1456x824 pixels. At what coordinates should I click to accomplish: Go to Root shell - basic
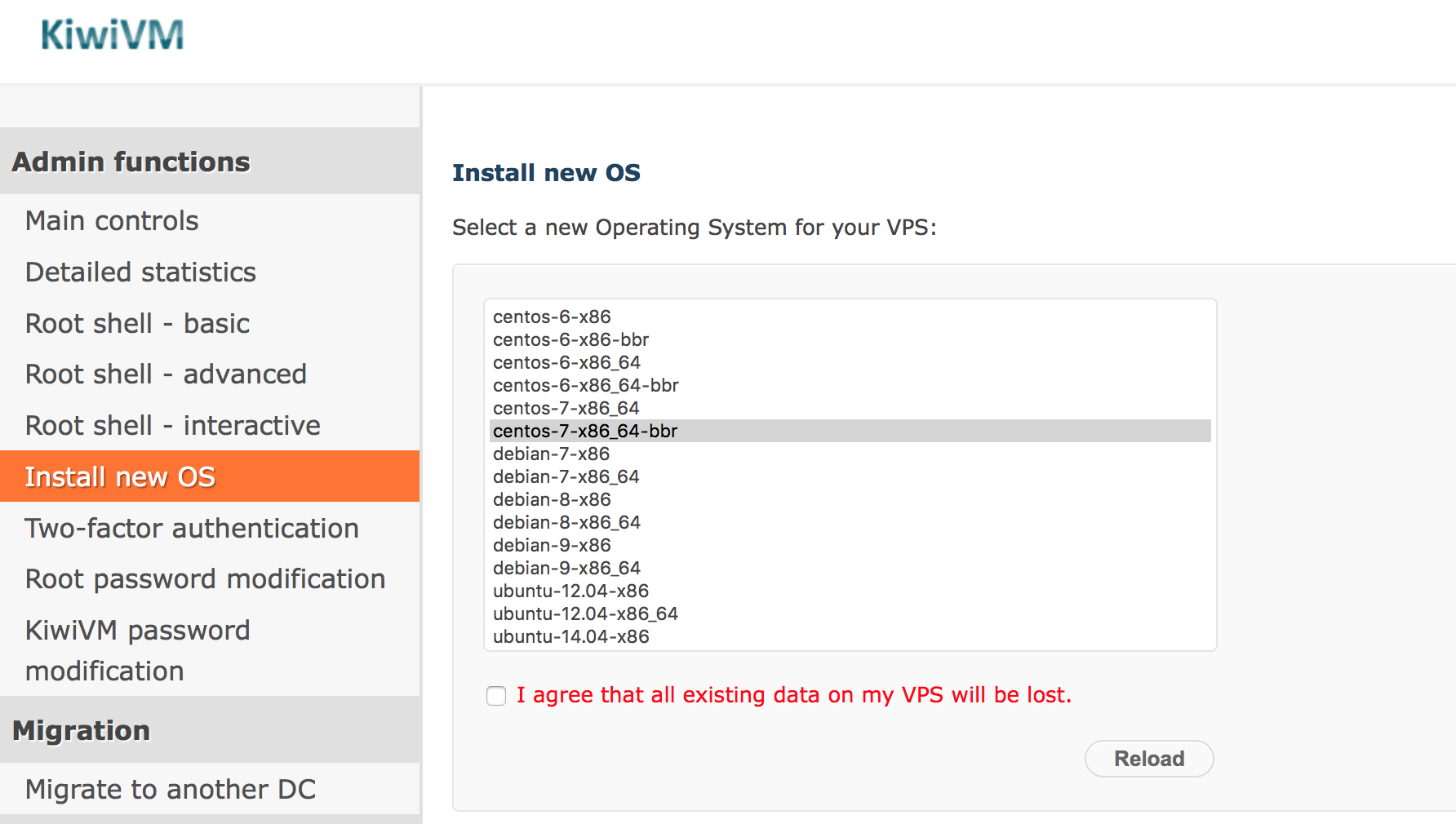click(137, 324)
